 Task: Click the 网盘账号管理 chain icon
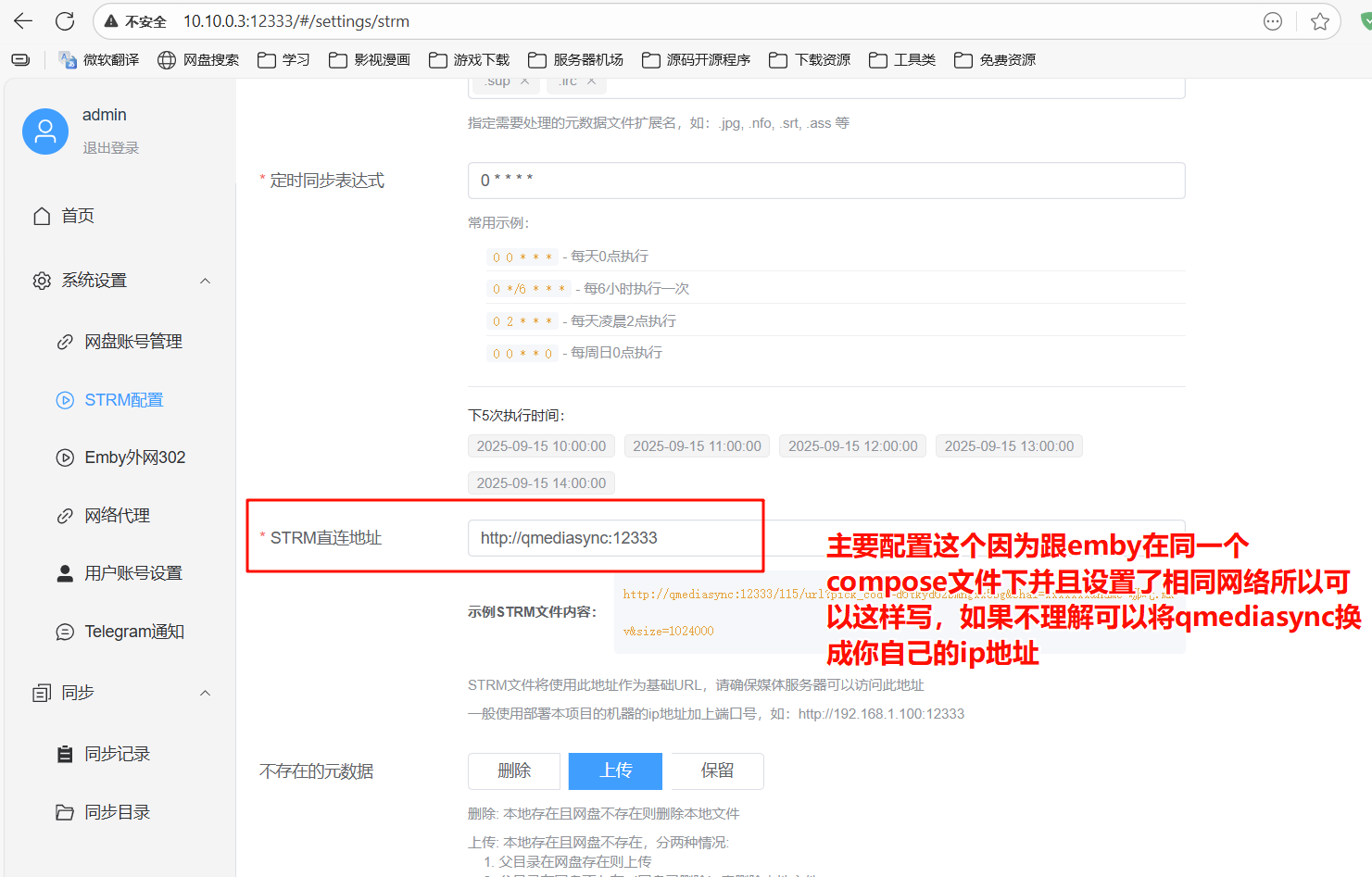click(x=65, y=341)
